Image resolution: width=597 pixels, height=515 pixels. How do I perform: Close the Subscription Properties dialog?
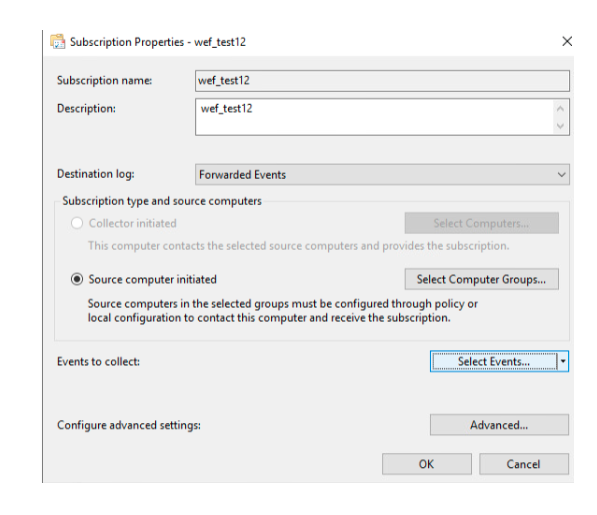[x=567, y=41]
